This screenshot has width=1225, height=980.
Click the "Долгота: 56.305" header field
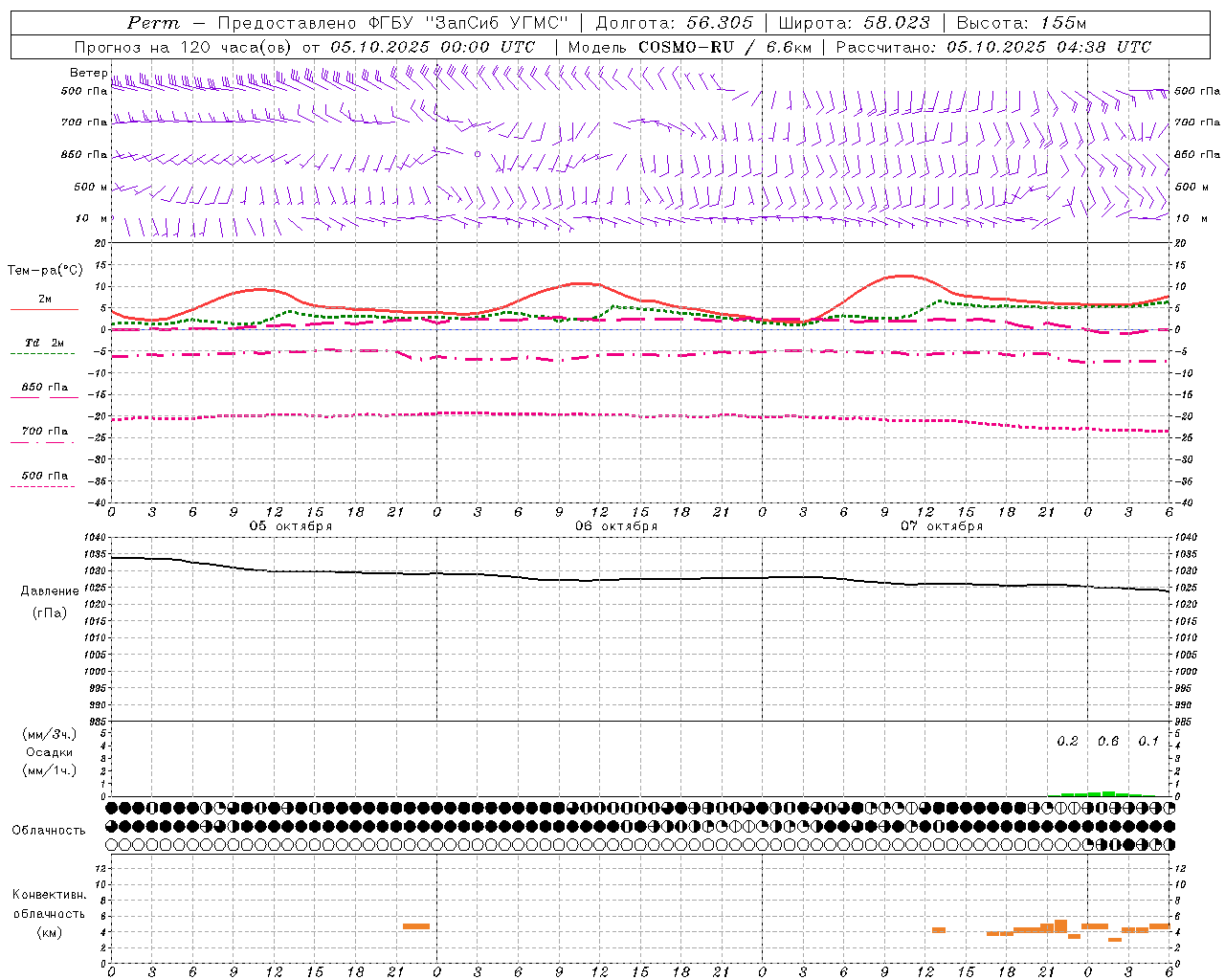[674, 23]
